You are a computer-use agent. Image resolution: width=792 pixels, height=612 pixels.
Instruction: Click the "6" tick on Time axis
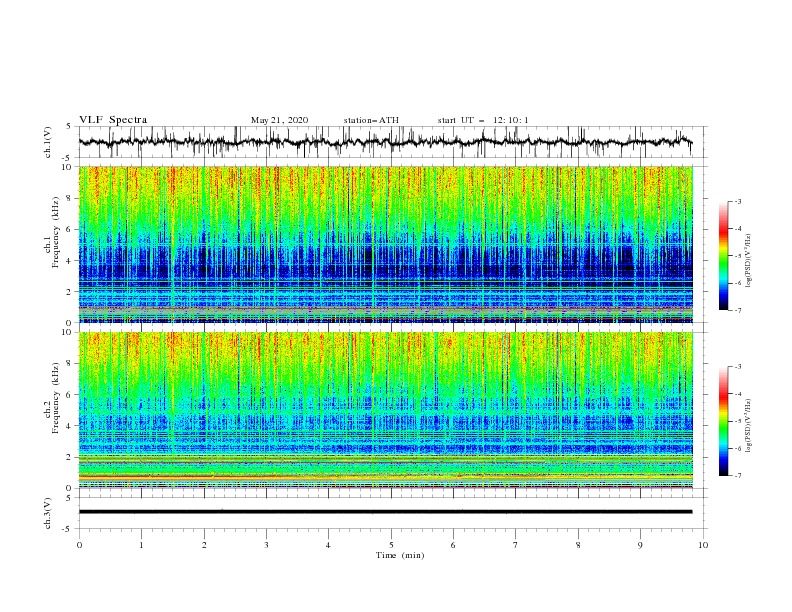pos(453,545)
